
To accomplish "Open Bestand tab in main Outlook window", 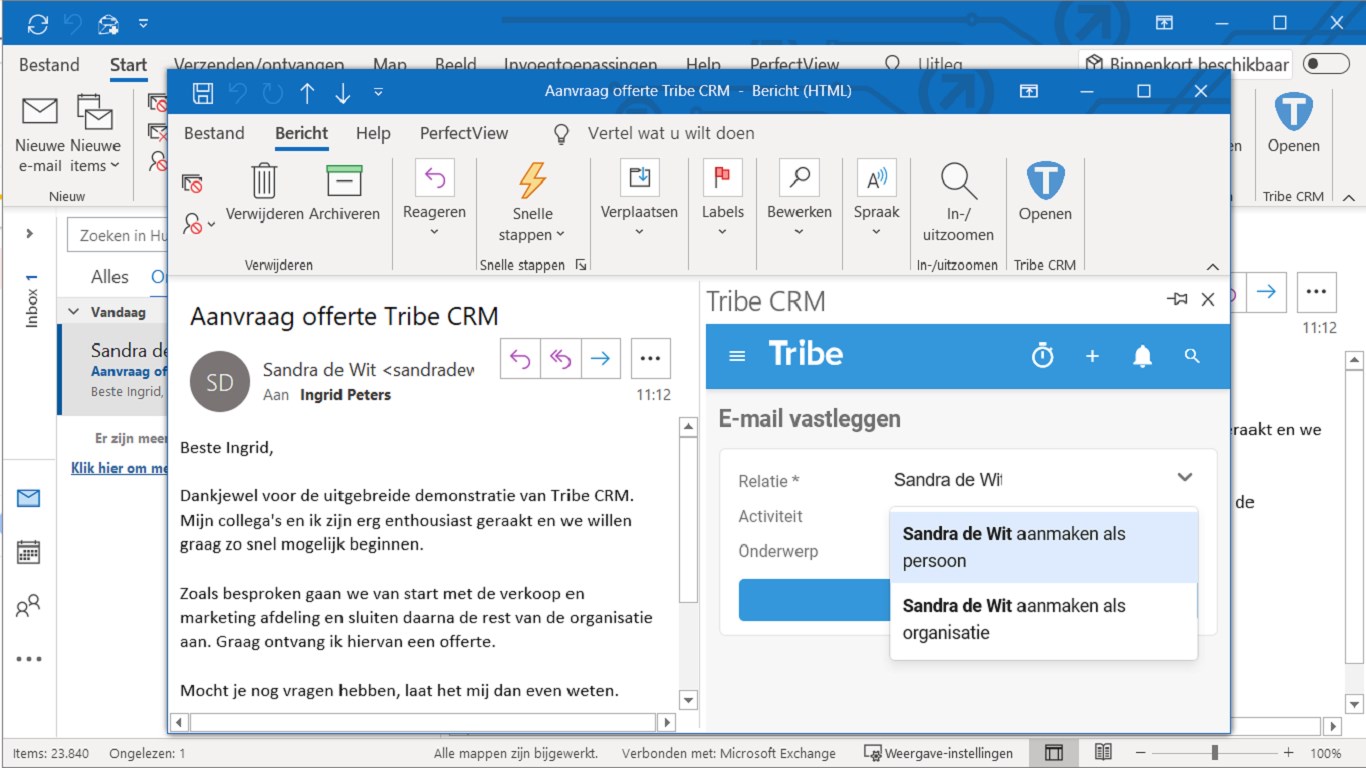I will tap(49, 65).
